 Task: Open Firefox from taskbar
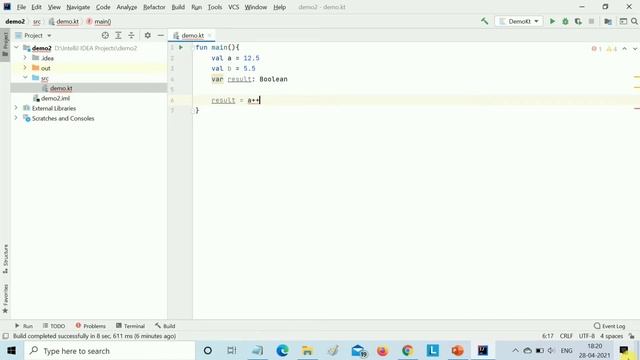click(382, 351)
